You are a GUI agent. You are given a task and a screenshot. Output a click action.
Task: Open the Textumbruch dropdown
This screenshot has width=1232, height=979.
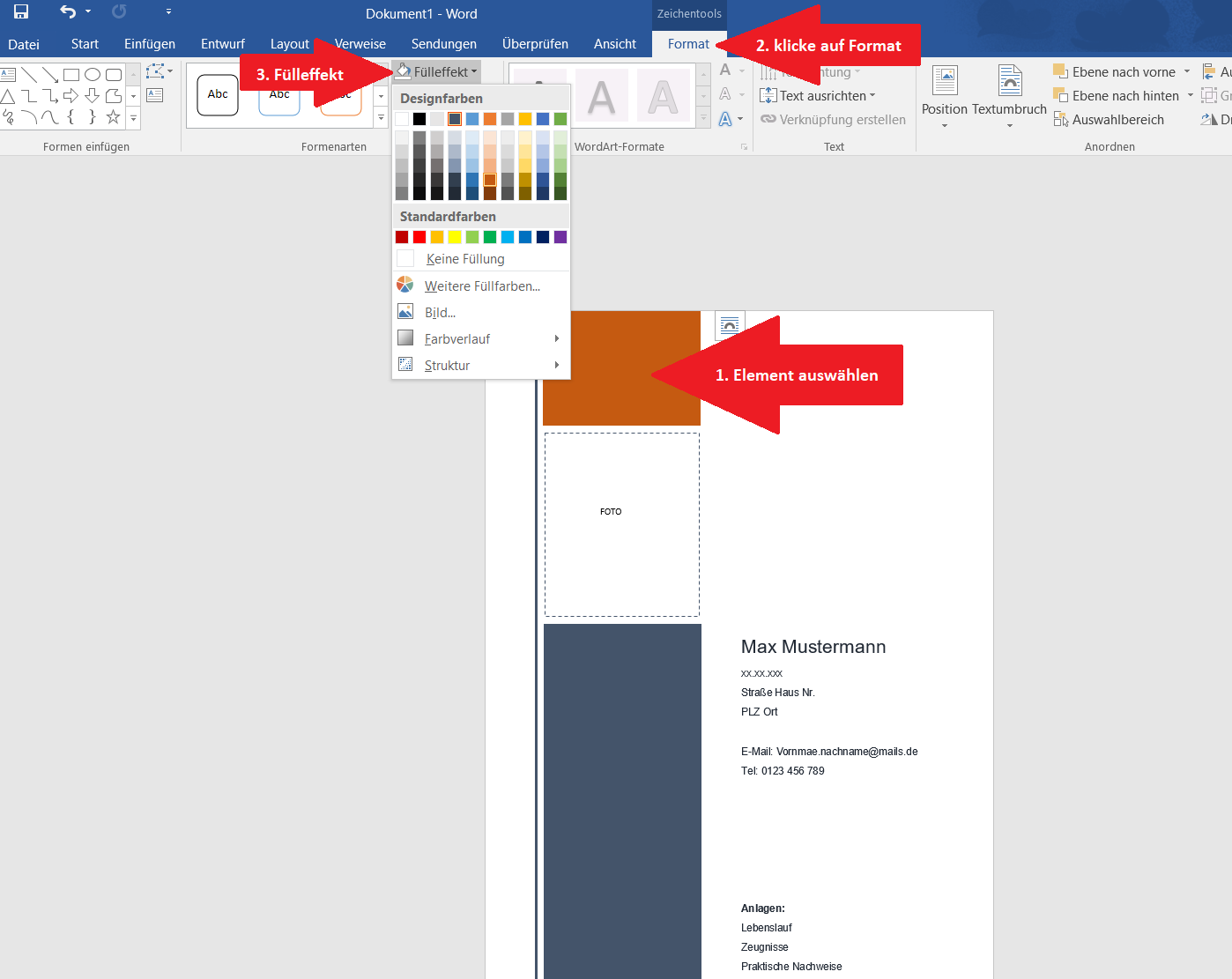click(x=1010, y=97)
